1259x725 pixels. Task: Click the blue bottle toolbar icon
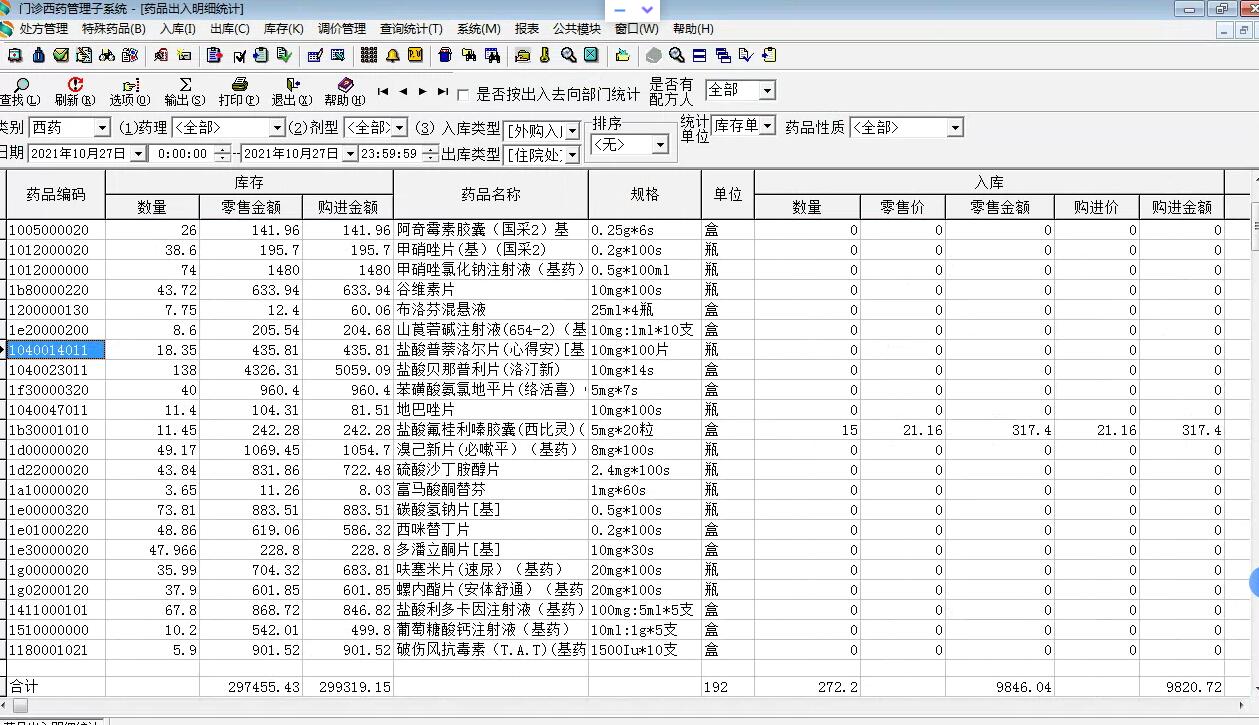coord(38,55)
